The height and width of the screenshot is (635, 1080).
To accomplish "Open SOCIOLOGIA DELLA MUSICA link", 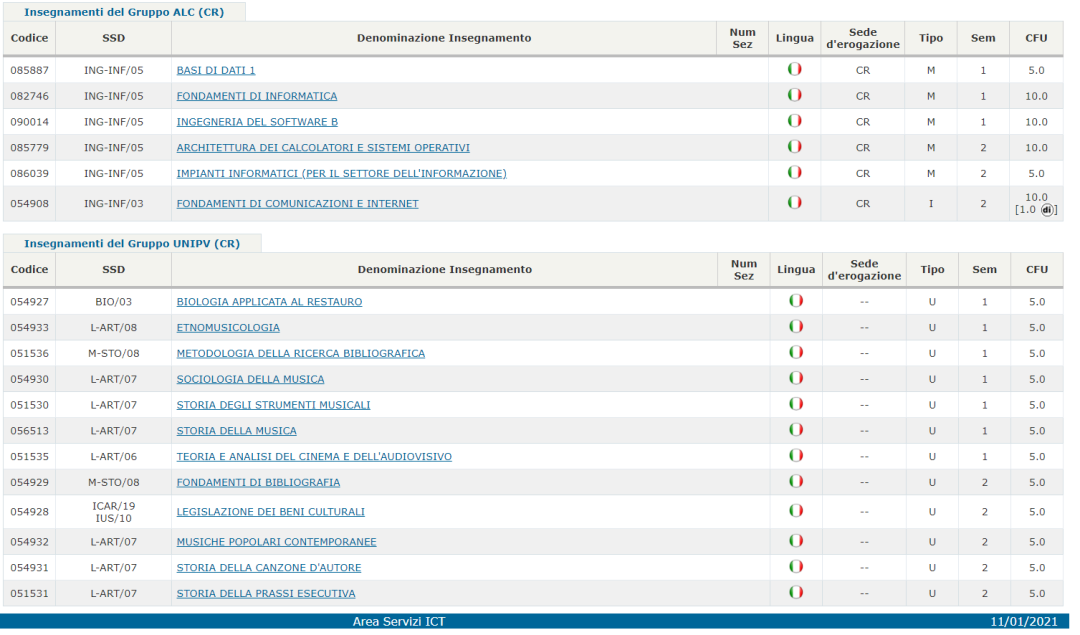I will [x=250, y=379].
